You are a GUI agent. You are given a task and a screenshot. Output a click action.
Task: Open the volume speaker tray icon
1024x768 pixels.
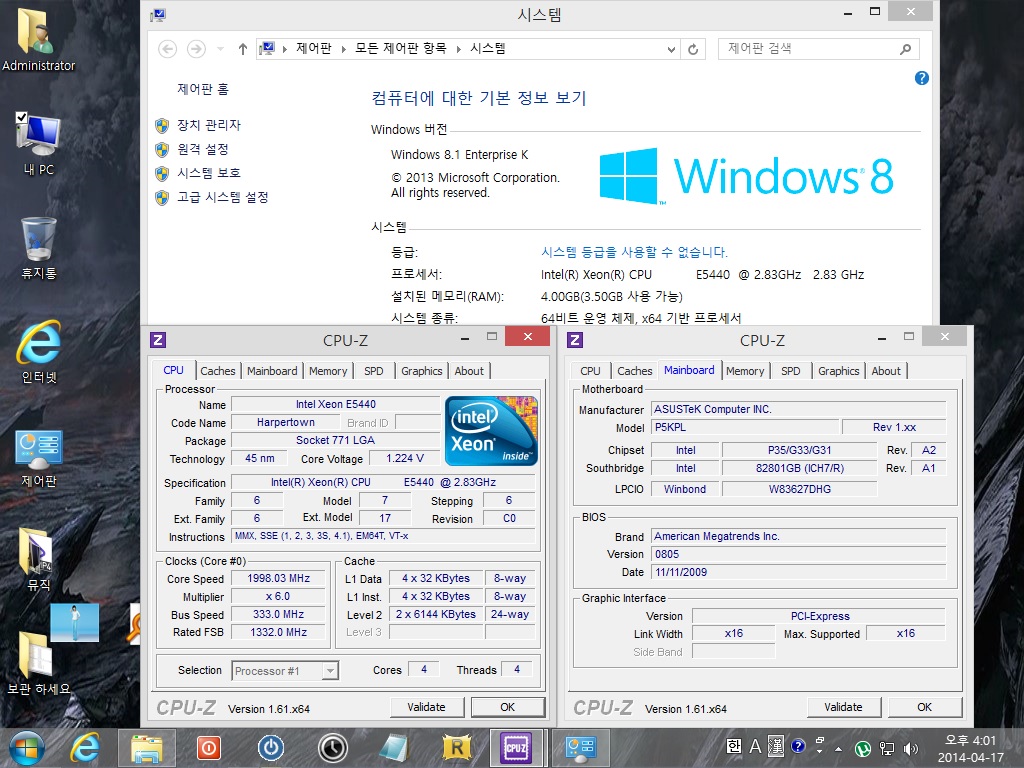click(910, 748)
